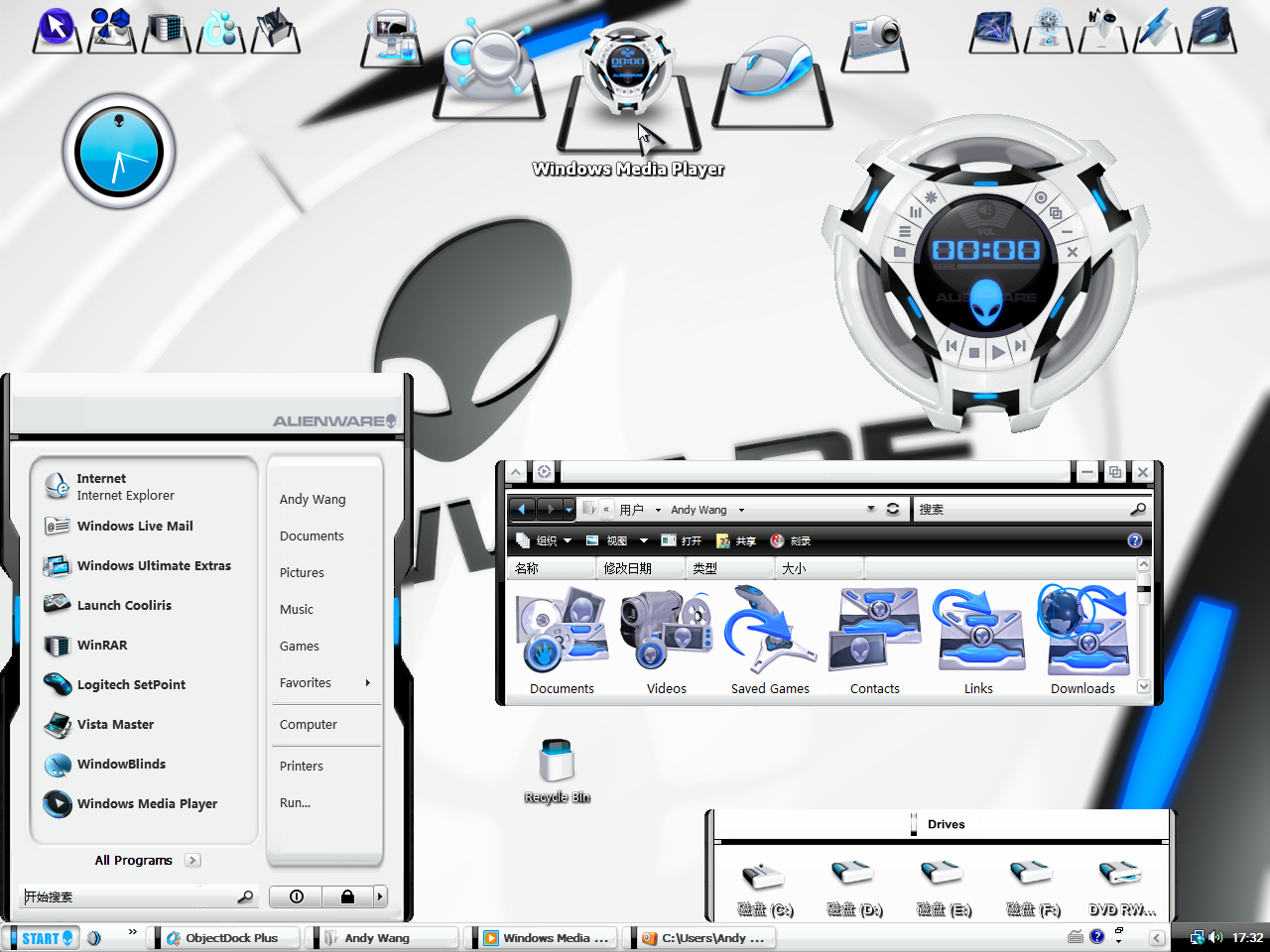Go back in the explorer window
The image size is (1270, 952).
pos(522,510)
